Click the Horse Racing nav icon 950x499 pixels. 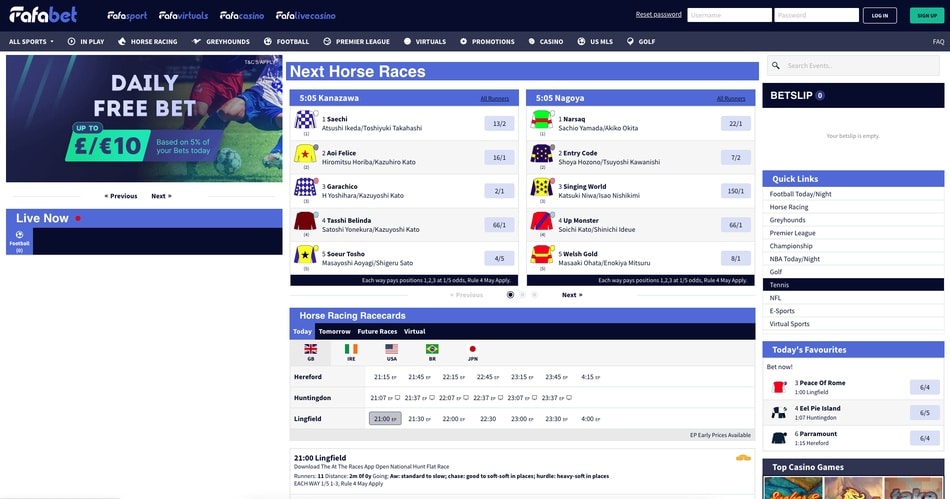122,41
